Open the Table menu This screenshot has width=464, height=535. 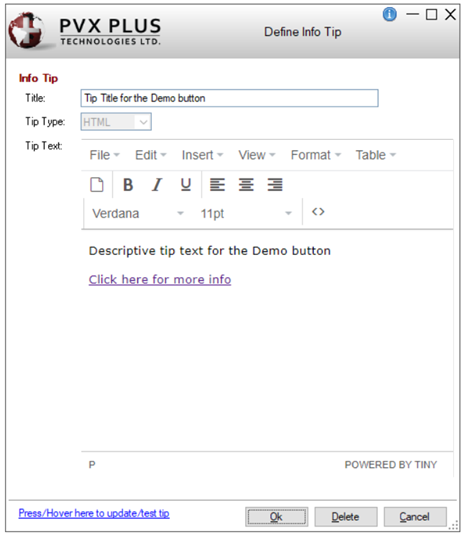coord(376,155)
